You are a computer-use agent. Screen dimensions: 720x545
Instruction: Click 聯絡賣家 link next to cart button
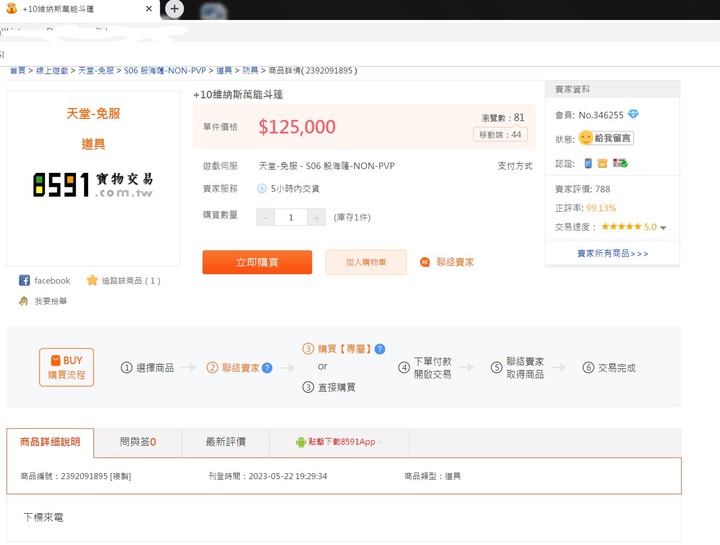tap(455, 262)
